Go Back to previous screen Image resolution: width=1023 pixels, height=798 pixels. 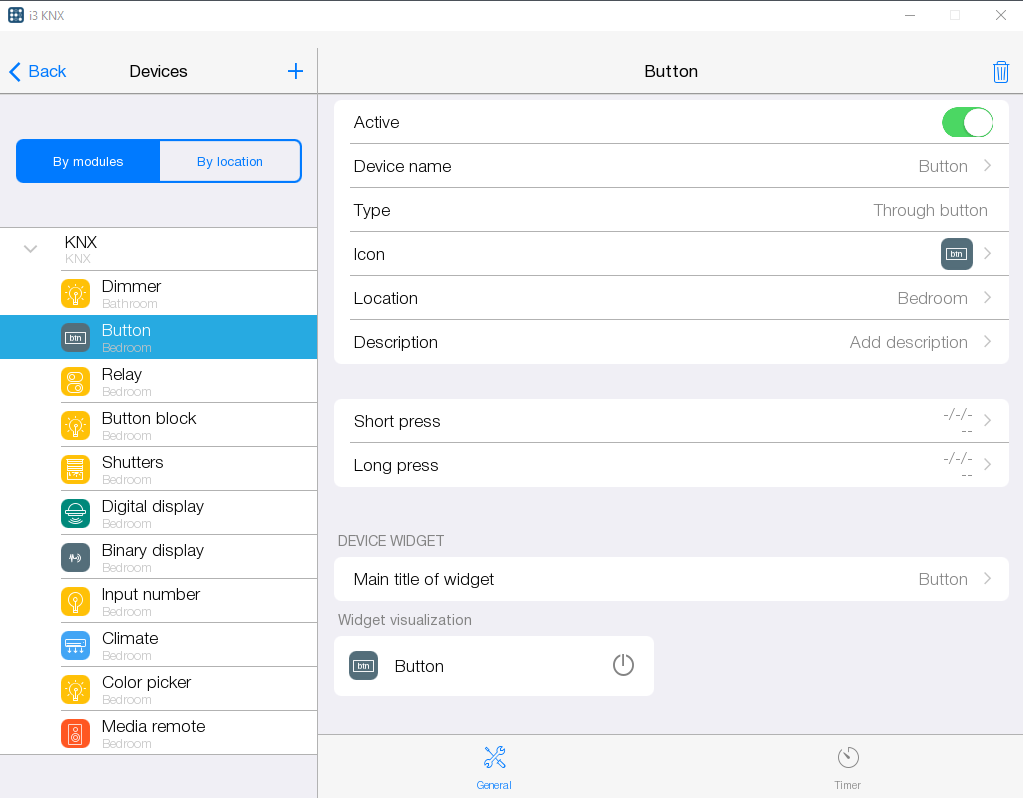click(x=38, y=71)
